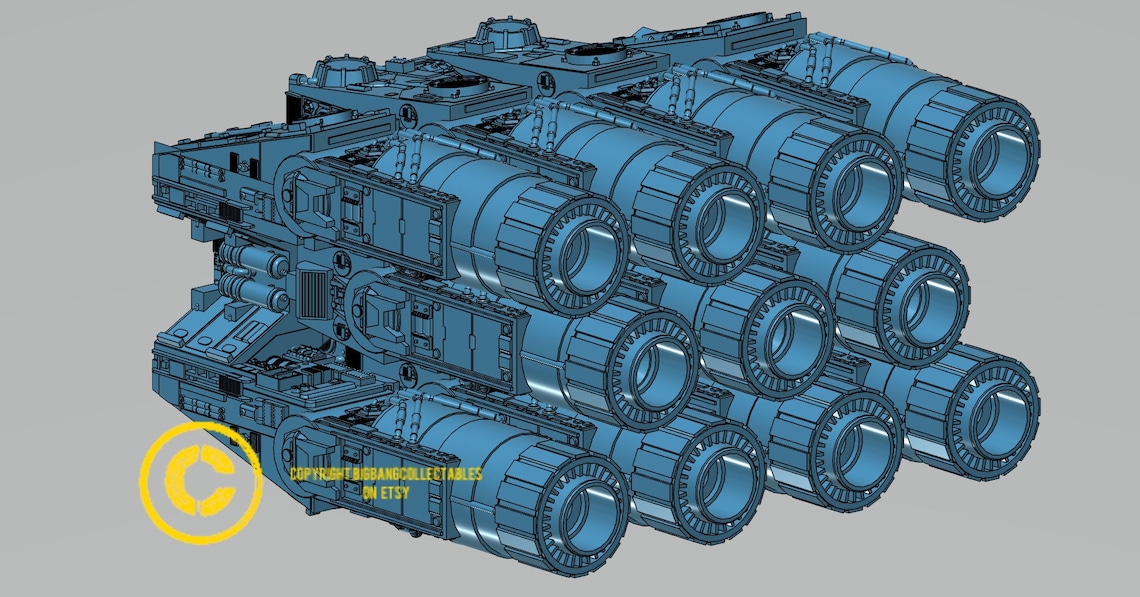1140x597 pixels.
Task: Select the vertical cylinder pipes on the left
Action: [x=250, y=274]
